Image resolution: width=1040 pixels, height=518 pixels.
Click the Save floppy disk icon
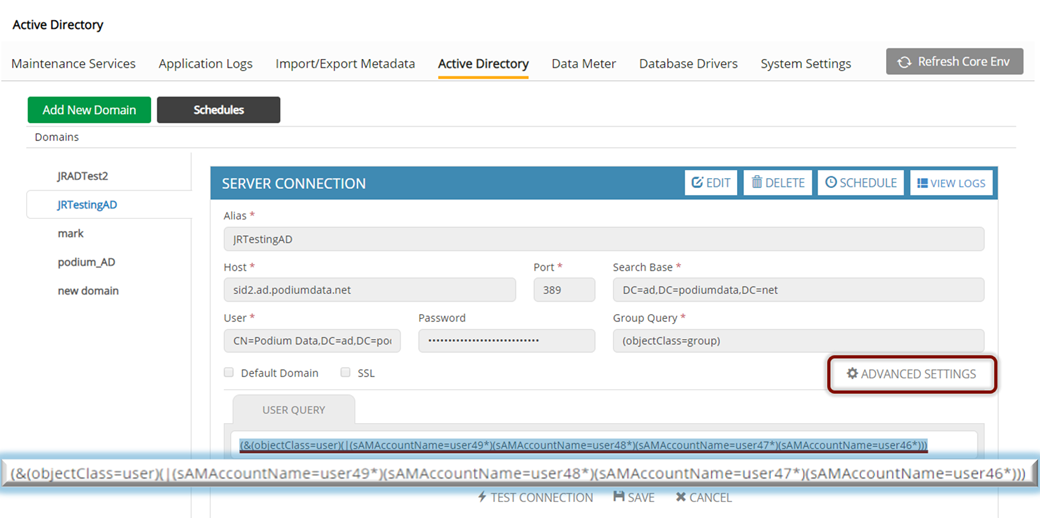pyautogui.click(x=618, y=497)
